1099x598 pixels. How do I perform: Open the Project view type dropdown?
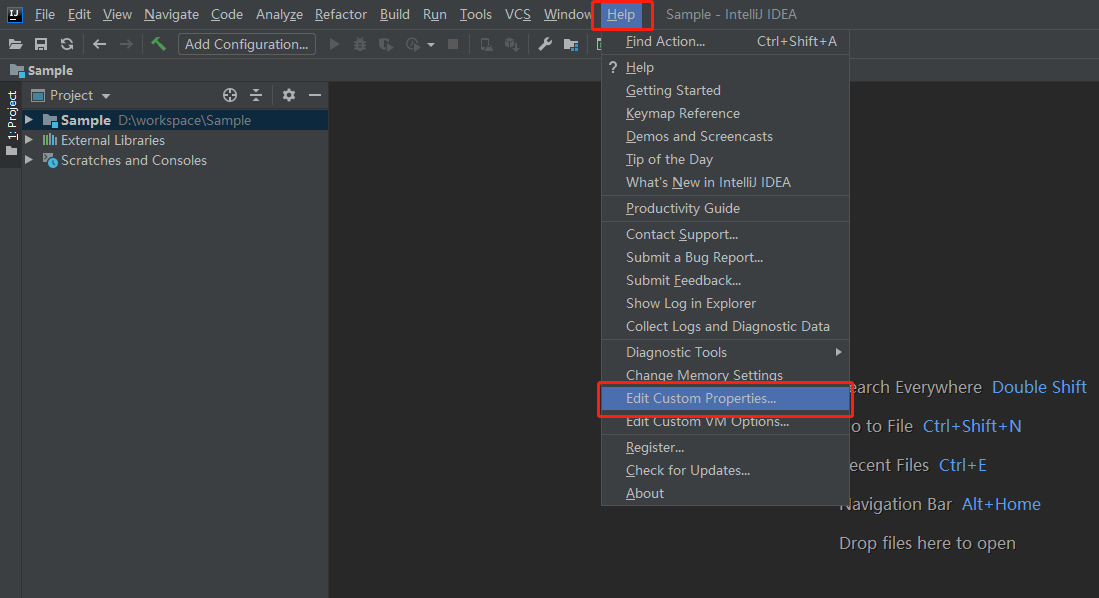[x=106, y=96]
